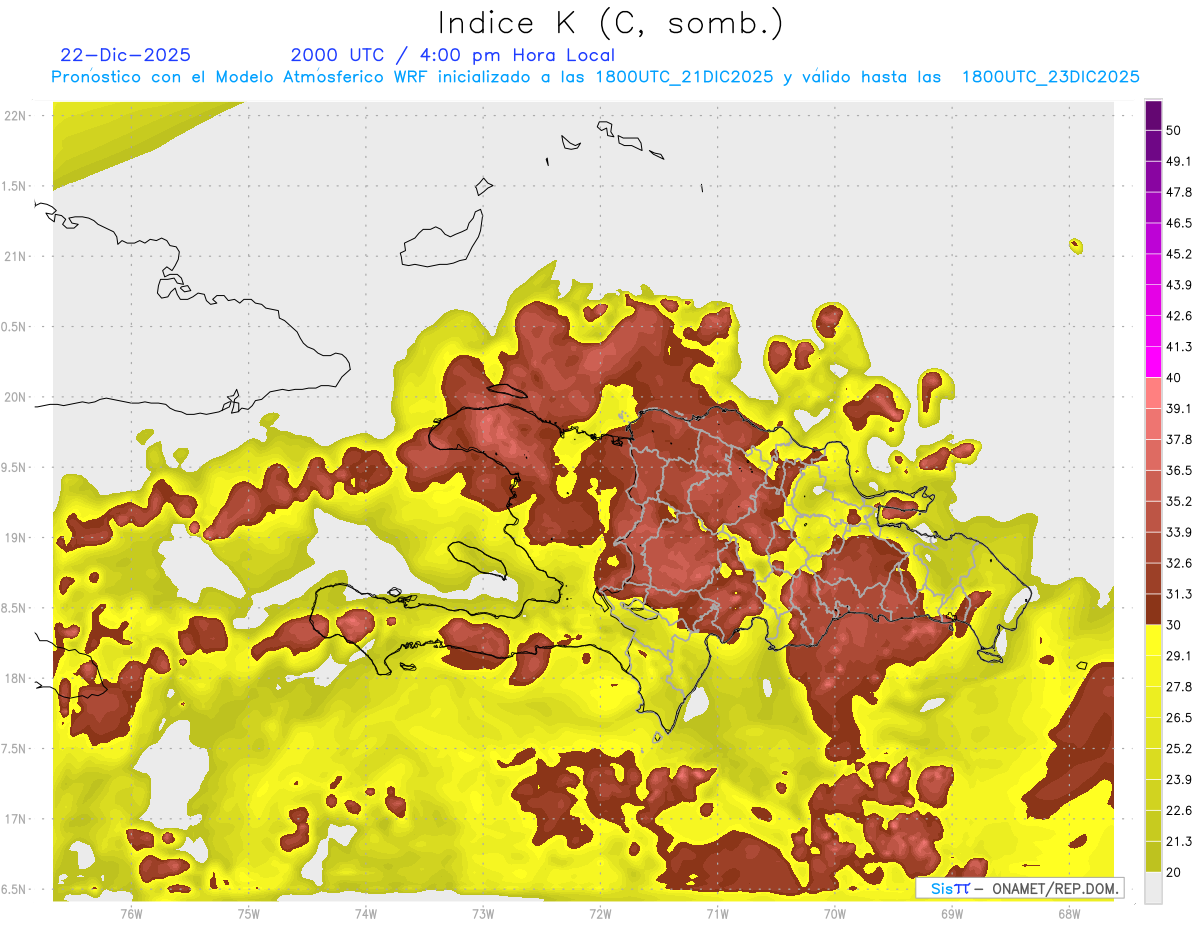Click the legend value '40'
Viewport: 1200px width, 927px height.
point(1174,378)
